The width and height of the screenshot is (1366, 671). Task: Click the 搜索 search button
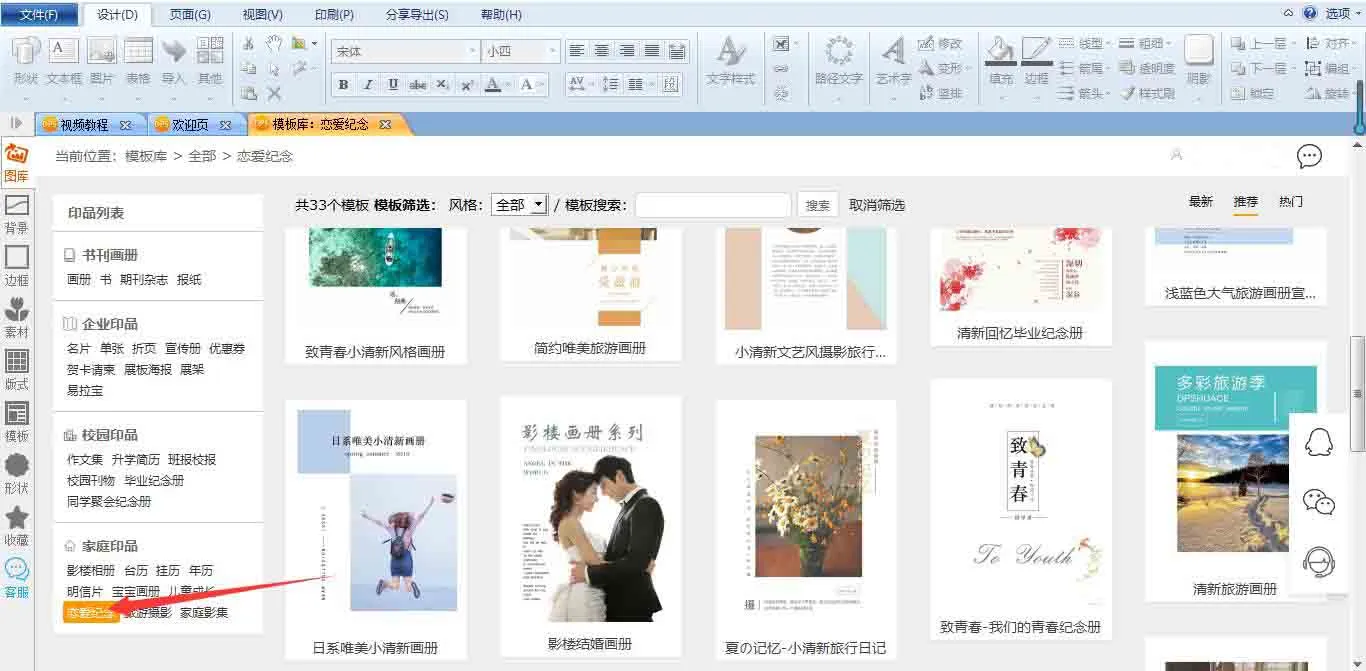(817, 205)
